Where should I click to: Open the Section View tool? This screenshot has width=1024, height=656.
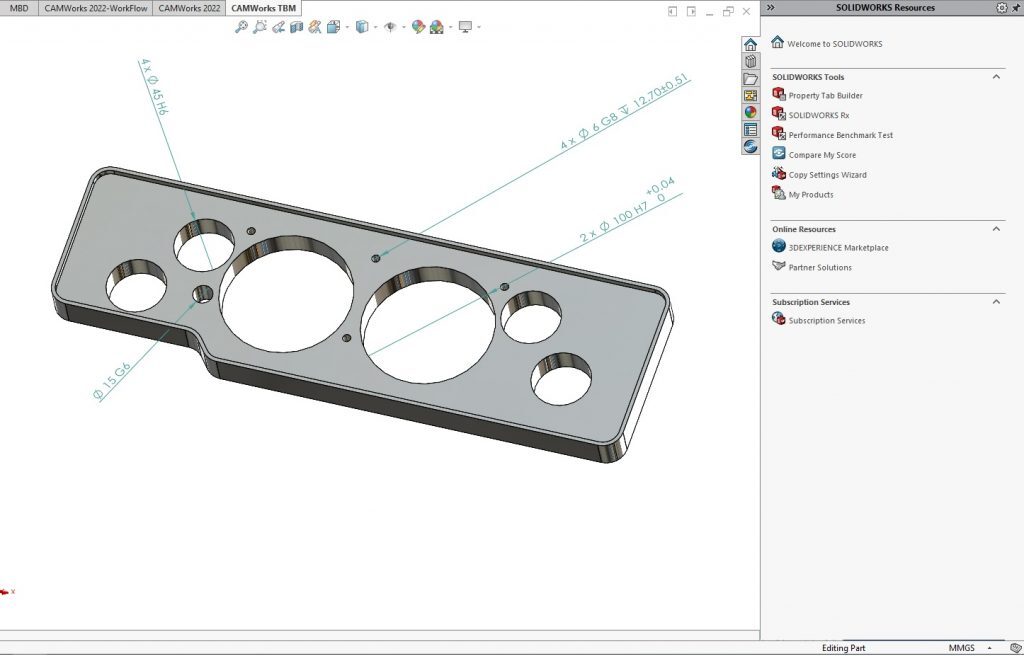tap(296, 27)
